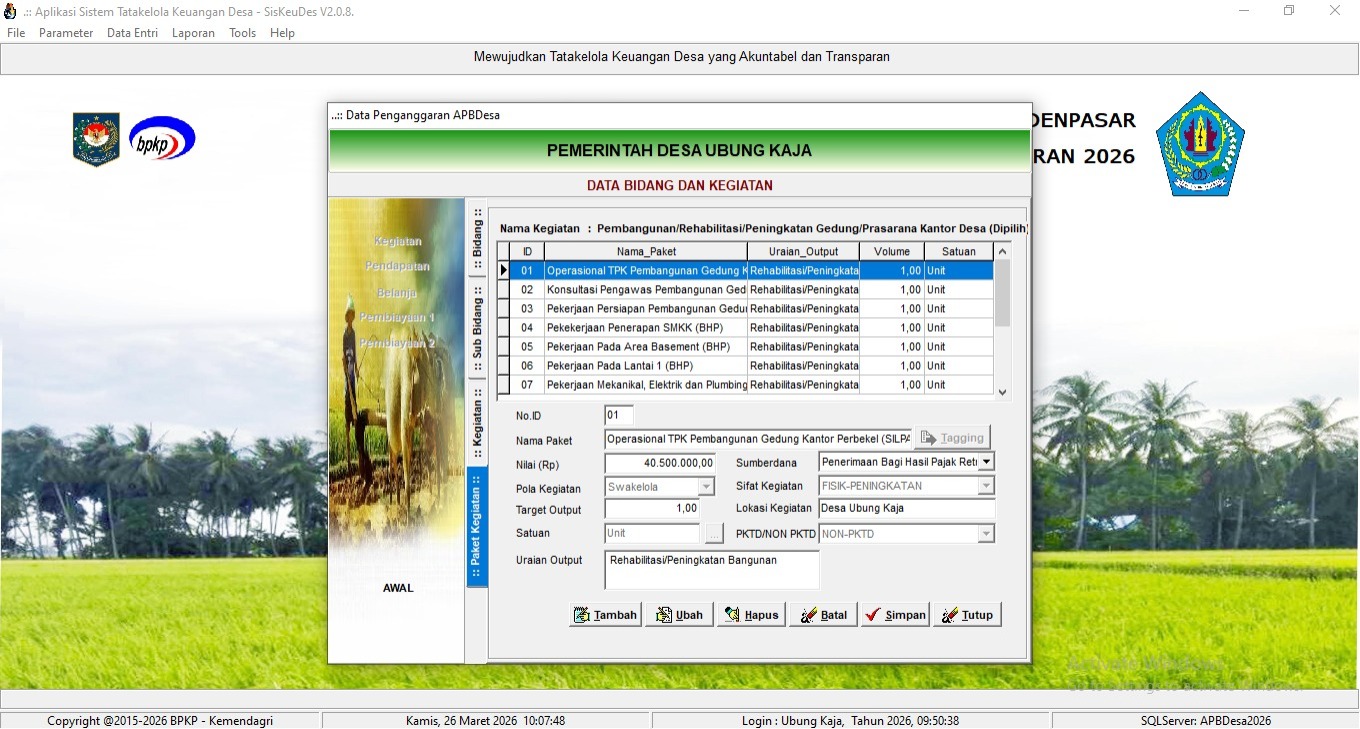
Task: Click the Satuan column header in table
Action: coord(959,252)
